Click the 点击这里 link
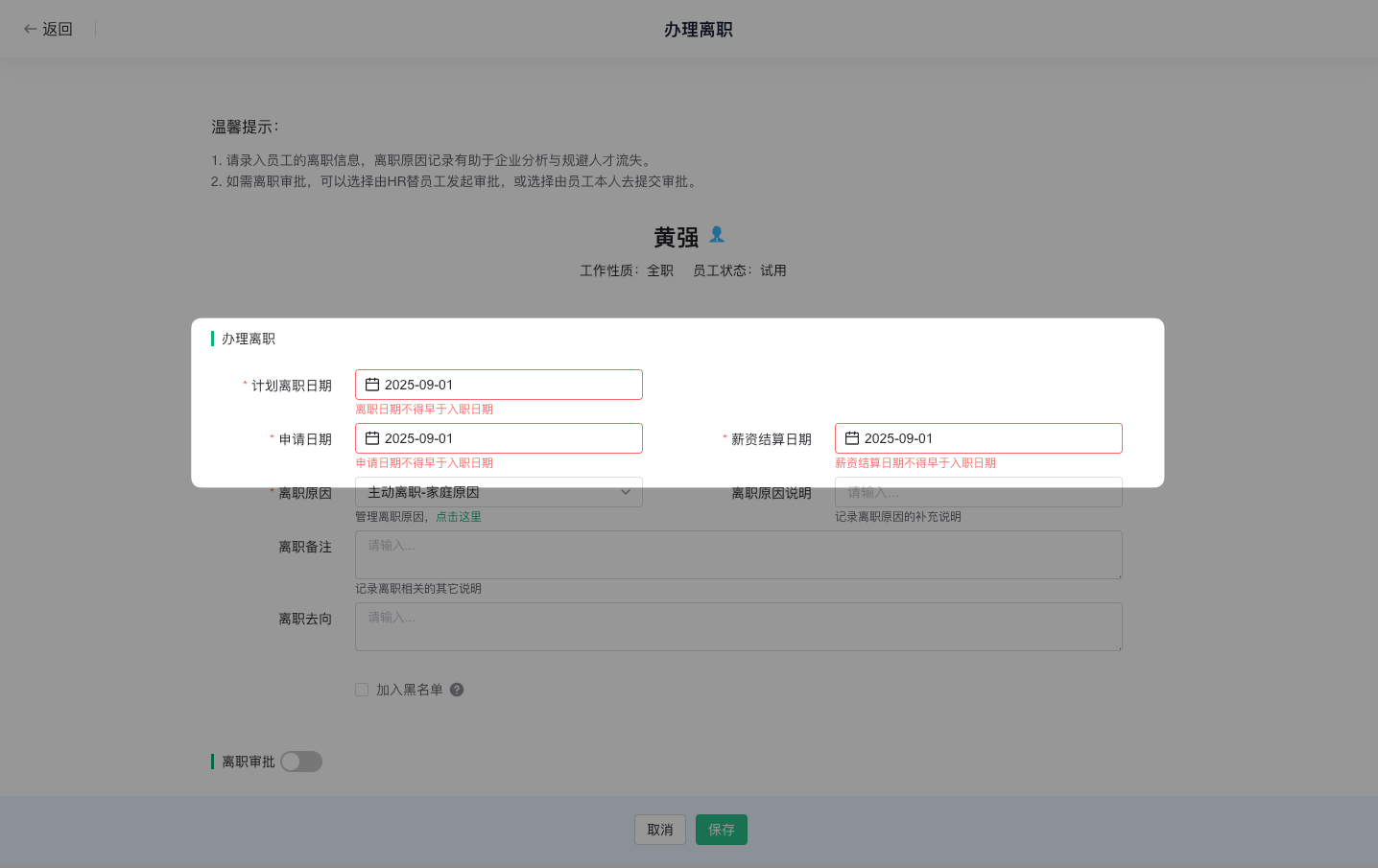 459,517
